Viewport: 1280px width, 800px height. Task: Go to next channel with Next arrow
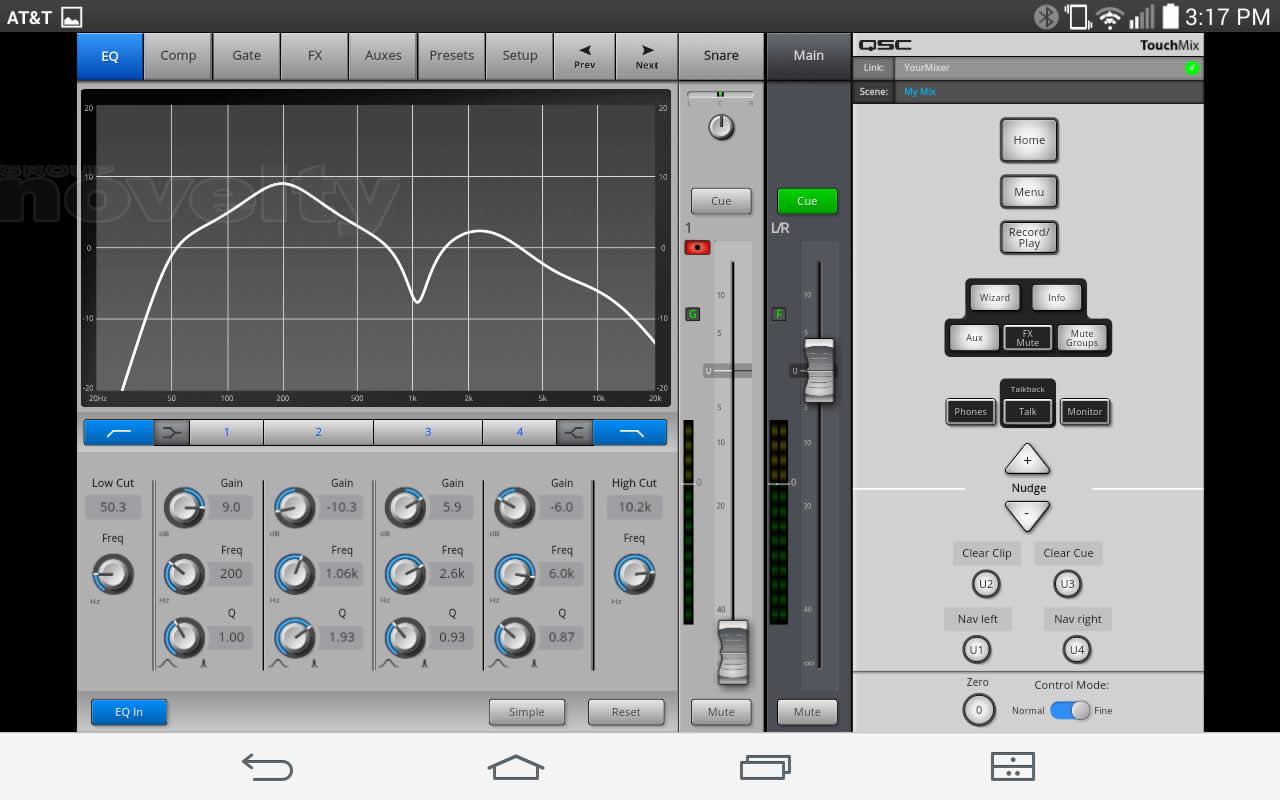(x=647, y=56)
